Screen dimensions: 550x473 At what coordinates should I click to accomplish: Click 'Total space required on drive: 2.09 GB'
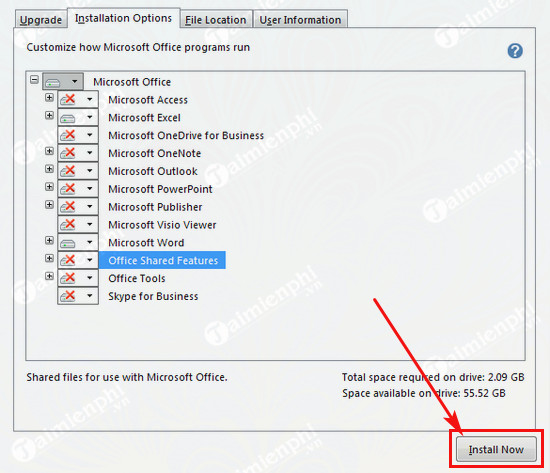point(433,377)
